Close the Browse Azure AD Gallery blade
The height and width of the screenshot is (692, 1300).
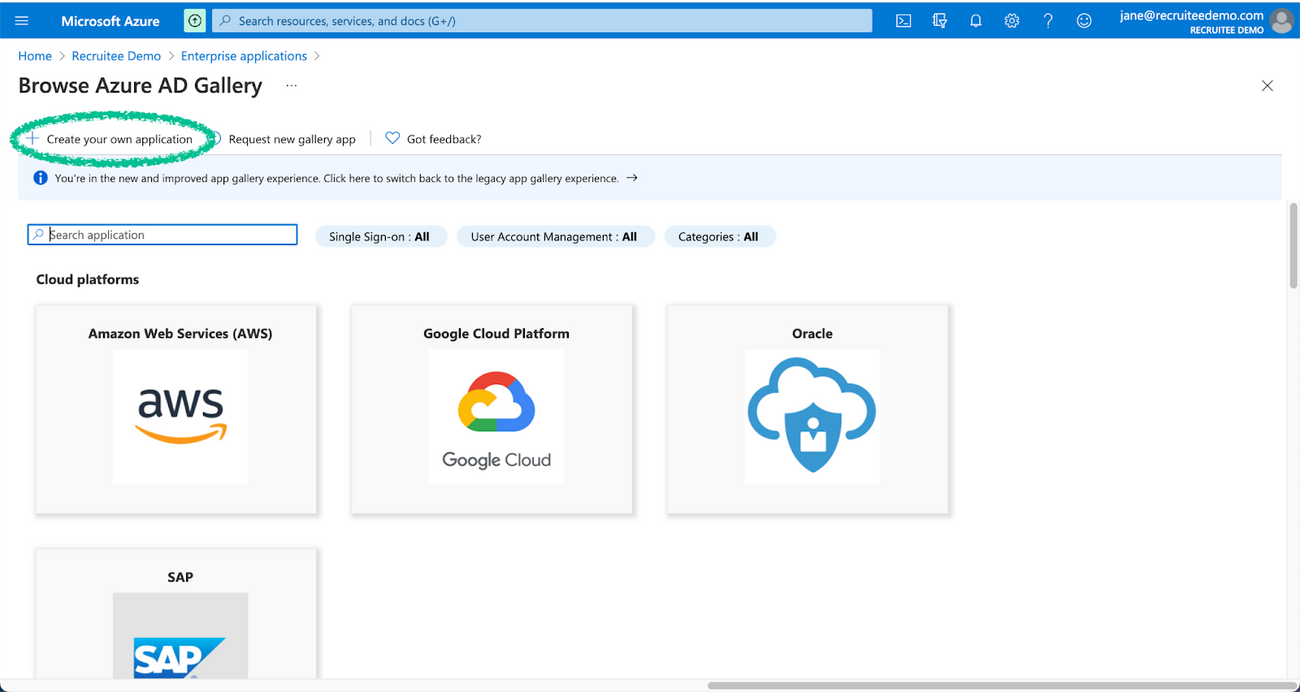(x=1267, y=86)
